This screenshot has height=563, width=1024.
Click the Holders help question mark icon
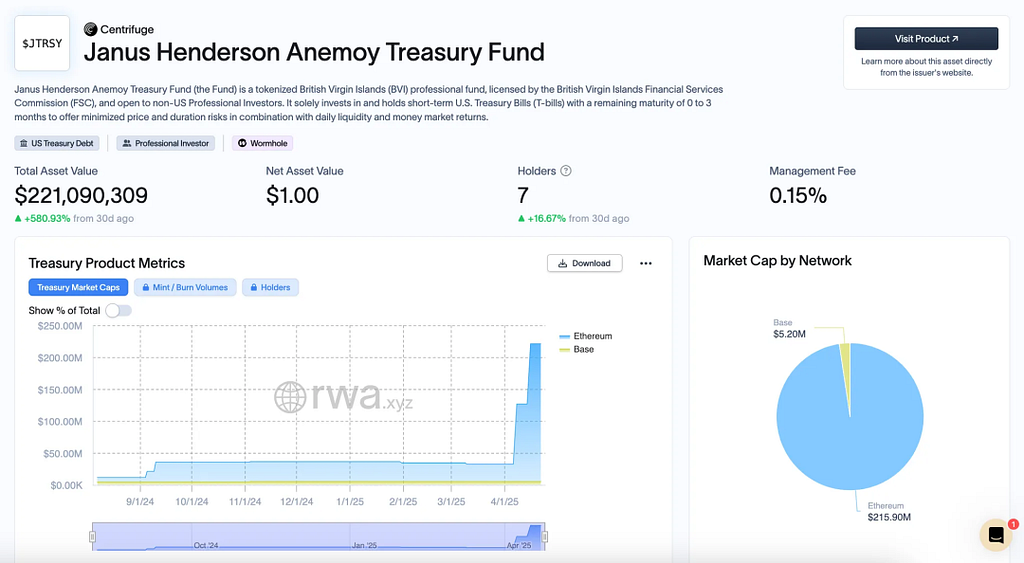566,170
